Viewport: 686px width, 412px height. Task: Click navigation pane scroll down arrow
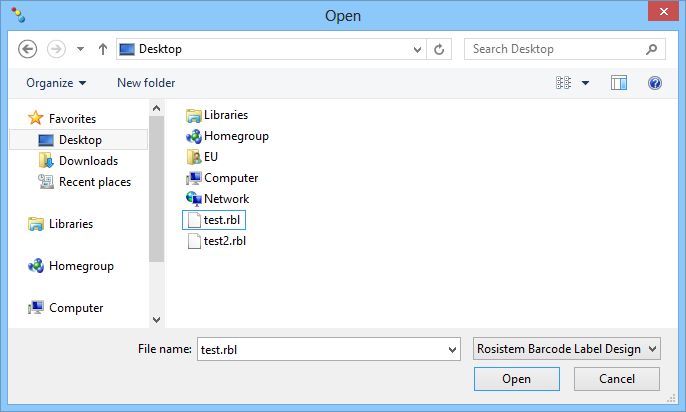157,320
